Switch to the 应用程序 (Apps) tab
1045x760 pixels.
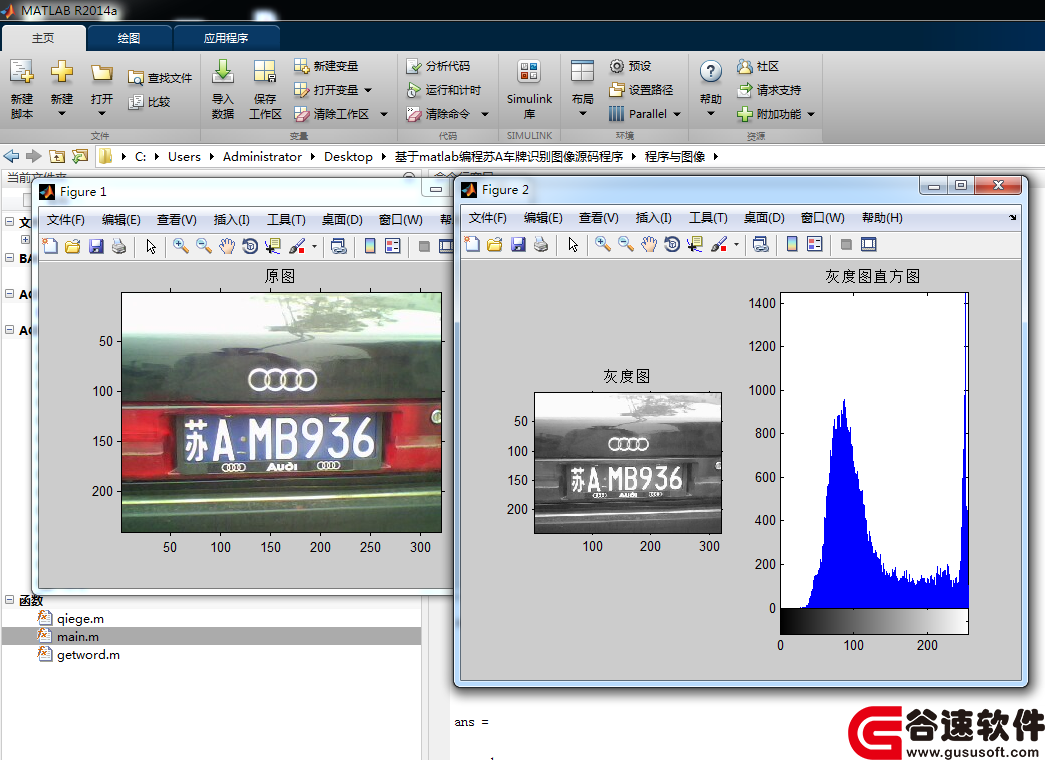click(226, 38)
